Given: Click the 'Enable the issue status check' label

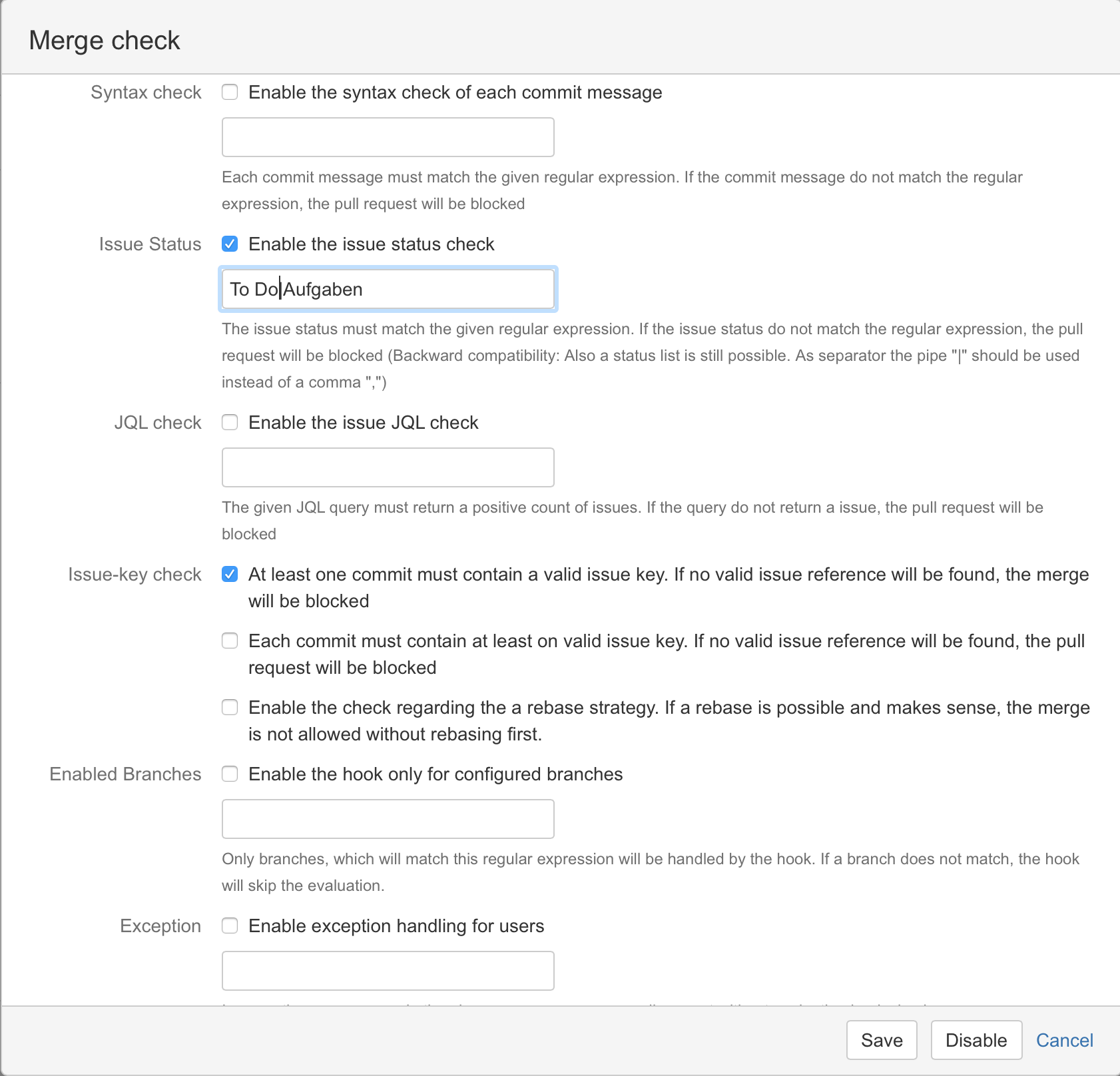Looking at the screenshot, I should tap(371, 244).
